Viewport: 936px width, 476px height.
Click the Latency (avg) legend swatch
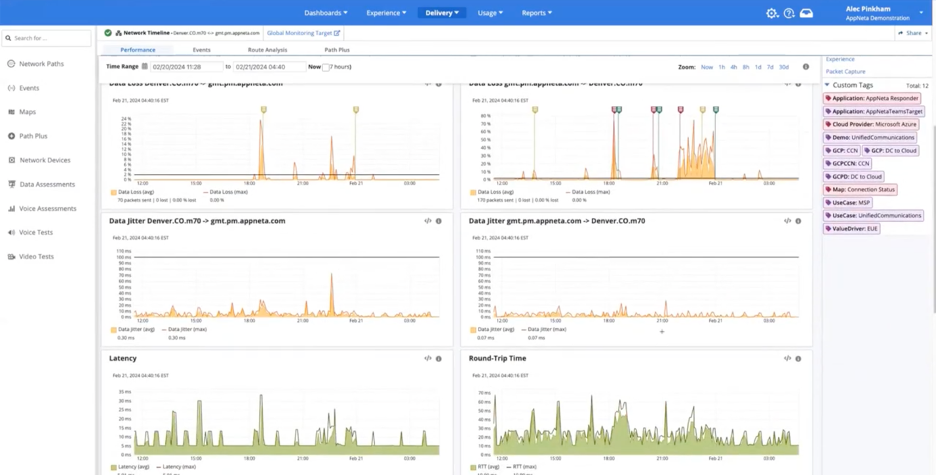(x=114, y=468)
